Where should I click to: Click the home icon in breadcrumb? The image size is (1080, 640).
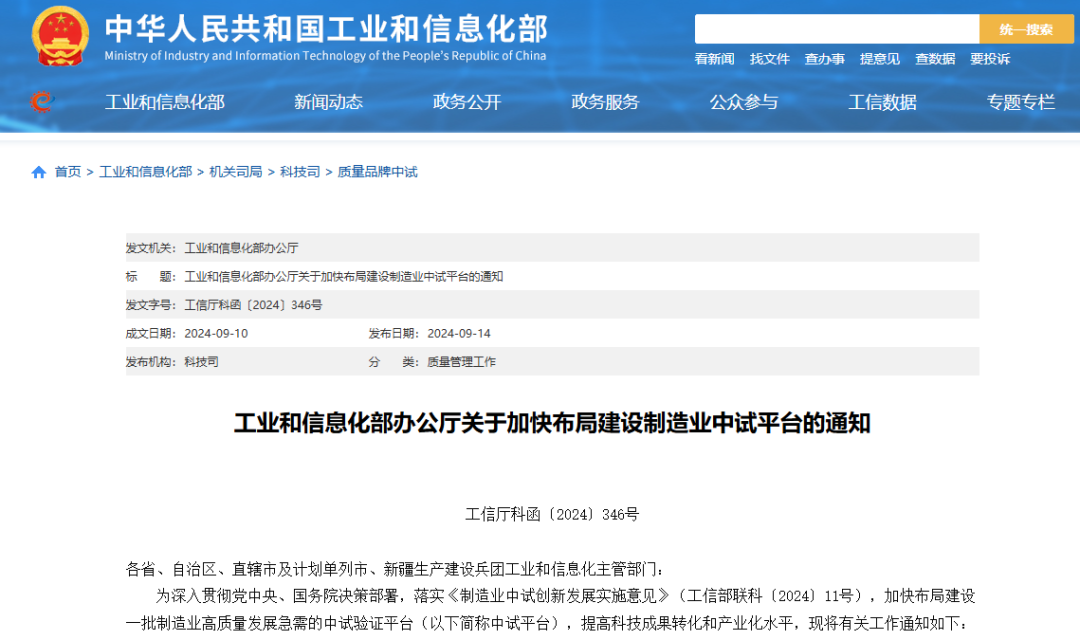click(x=39, y=172)
